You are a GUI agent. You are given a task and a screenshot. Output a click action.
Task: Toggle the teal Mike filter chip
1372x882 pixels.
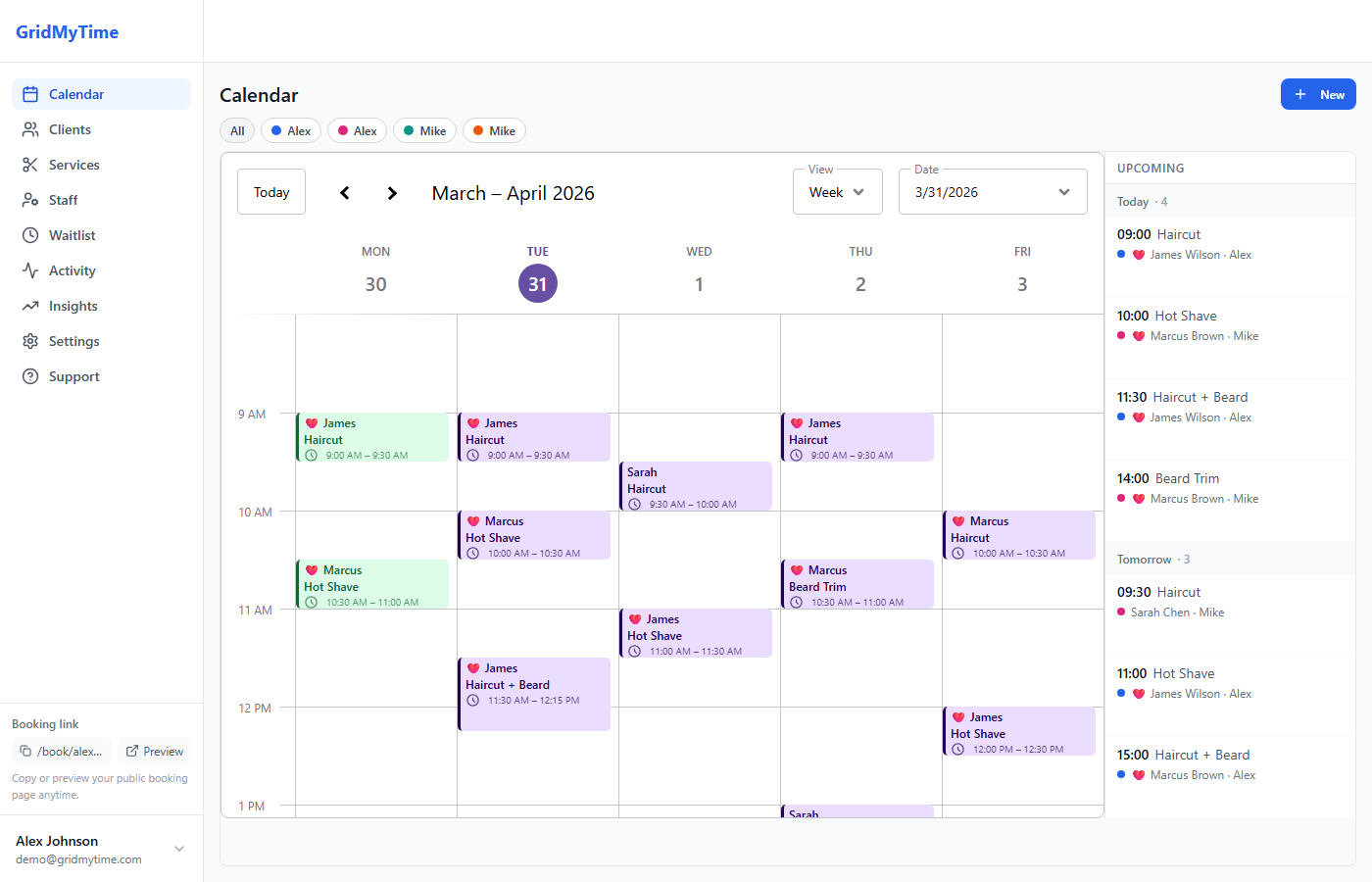(x=424, y=129)
